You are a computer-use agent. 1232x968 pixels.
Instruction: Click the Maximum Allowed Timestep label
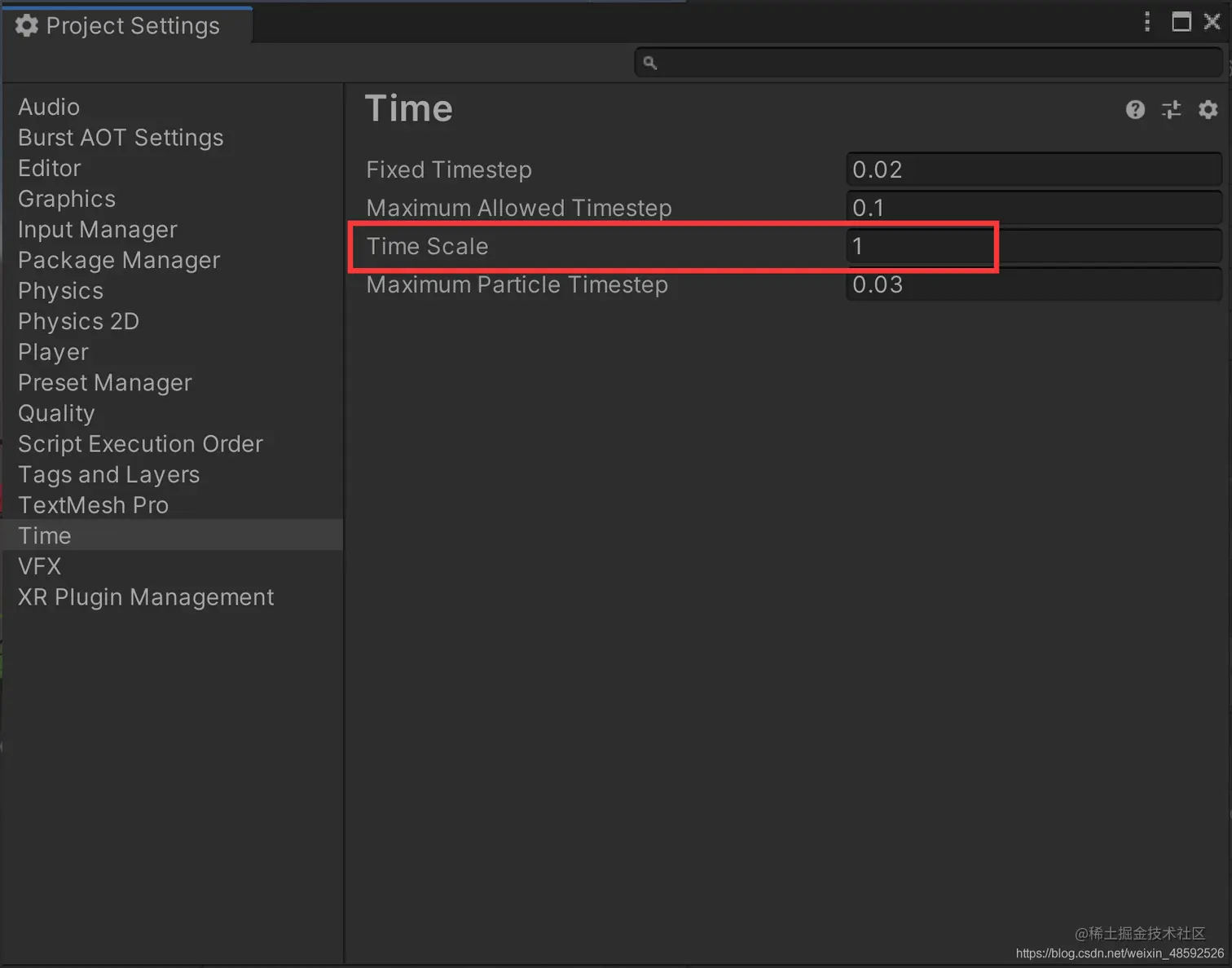[519, 208]
